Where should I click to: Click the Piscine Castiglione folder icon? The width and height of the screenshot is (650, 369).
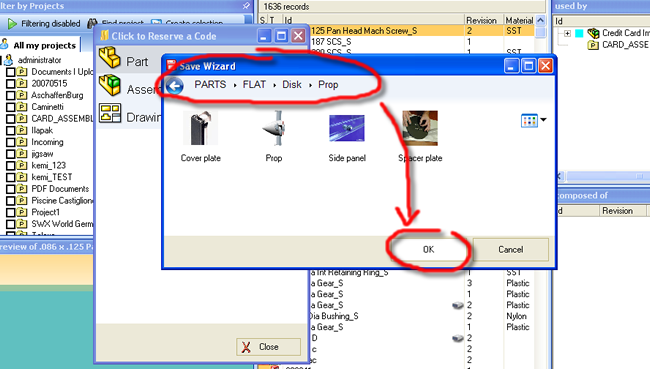coord(22,201)
